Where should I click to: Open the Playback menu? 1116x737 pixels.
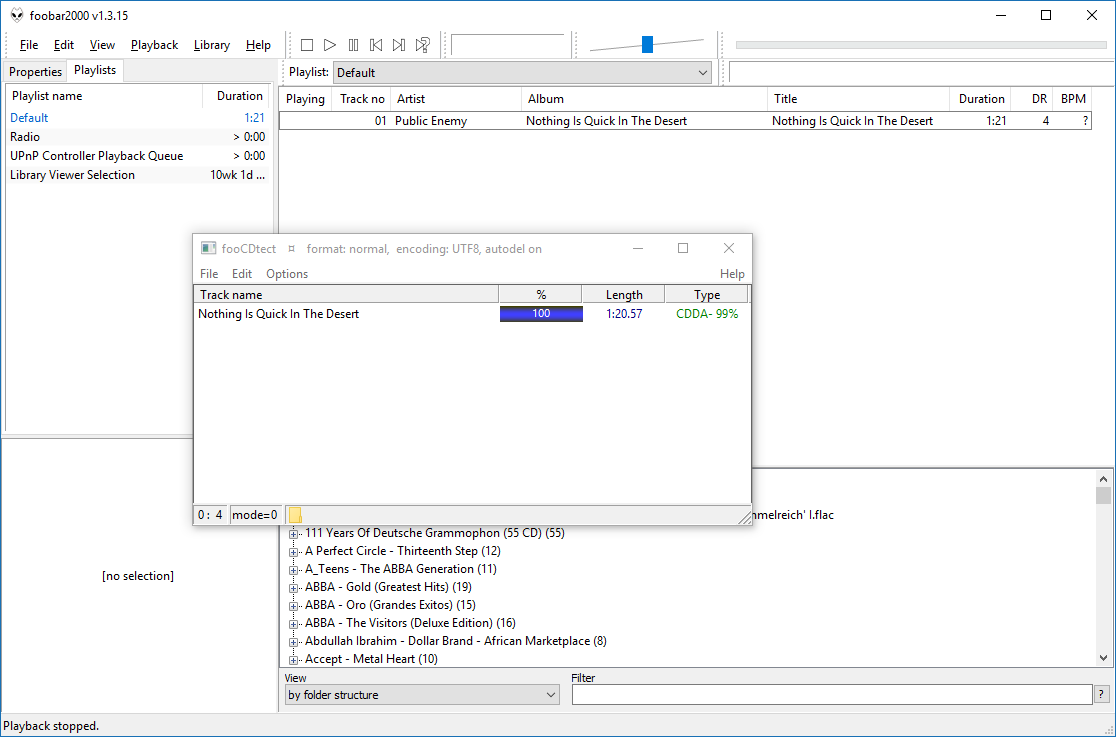click(154, 45)
